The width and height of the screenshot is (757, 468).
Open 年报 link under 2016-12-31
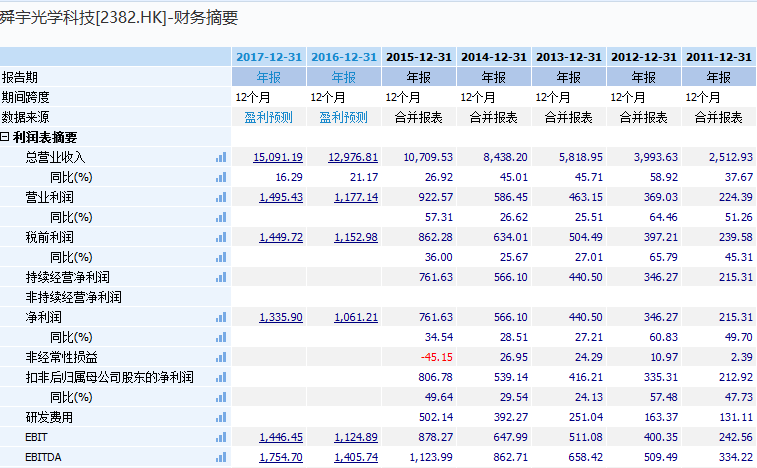click(344, 77)
